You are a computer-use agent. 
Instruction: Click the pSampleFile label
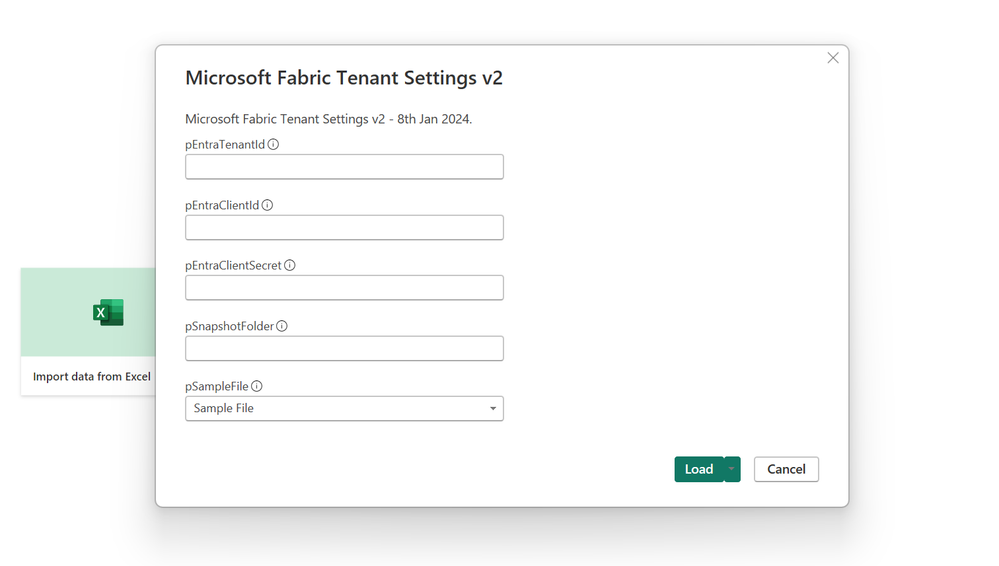pyautogui.click(x=217, y=386)
